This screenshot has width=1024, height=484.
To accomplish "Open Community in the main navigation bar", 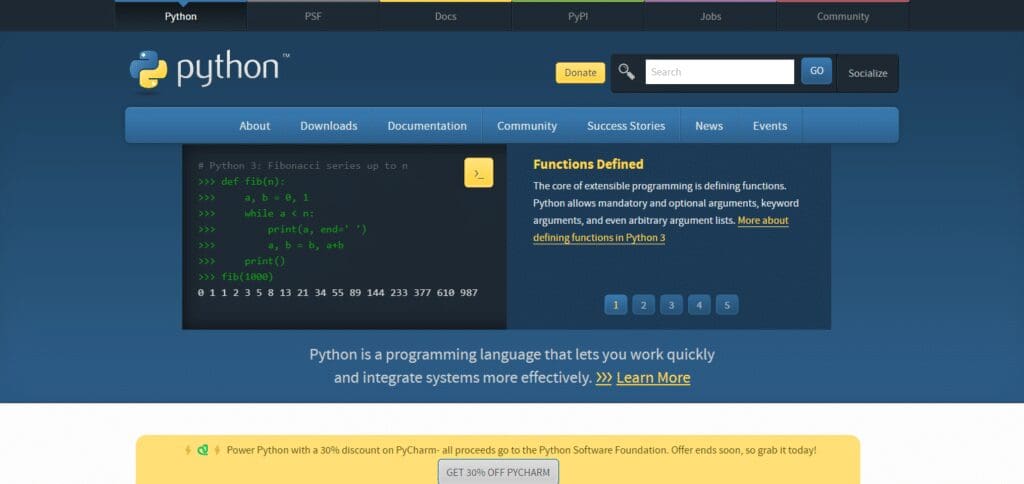I will coord(527,126).
